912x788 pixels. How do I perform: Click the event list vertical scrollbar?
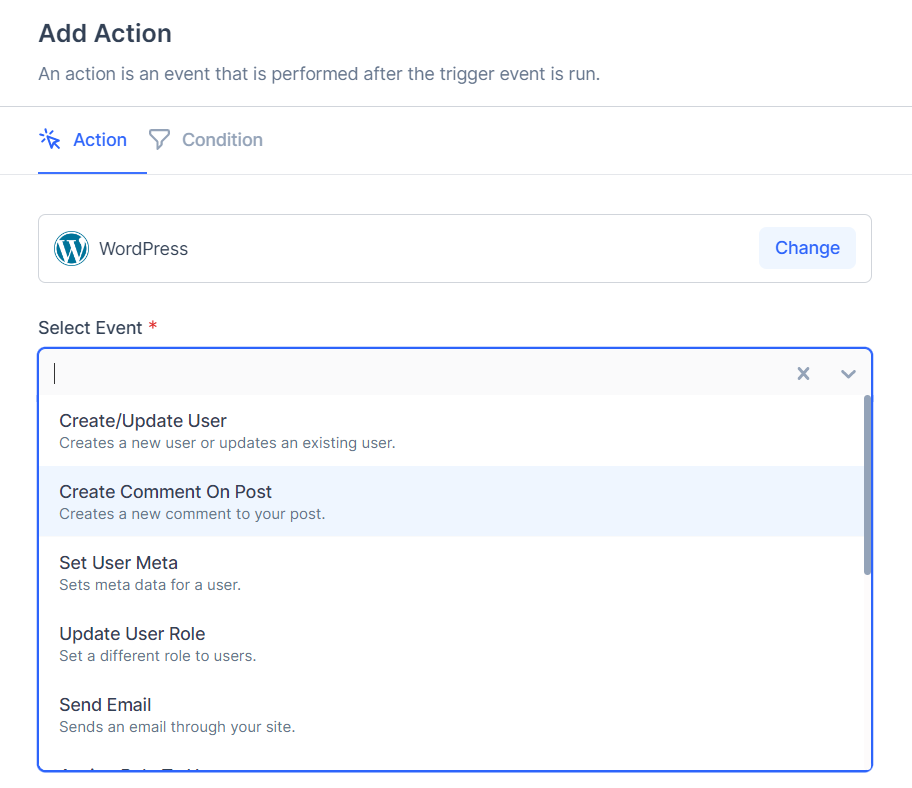[x=867, y=485]
